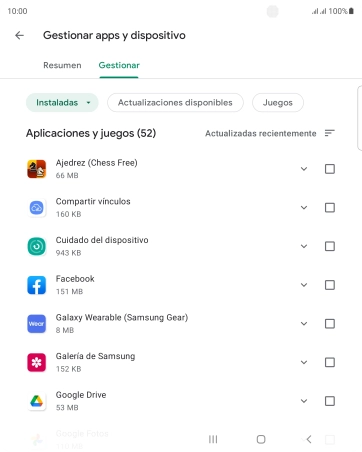Select the Gestionar tab

pyautogui.click(x=119, y=65)
